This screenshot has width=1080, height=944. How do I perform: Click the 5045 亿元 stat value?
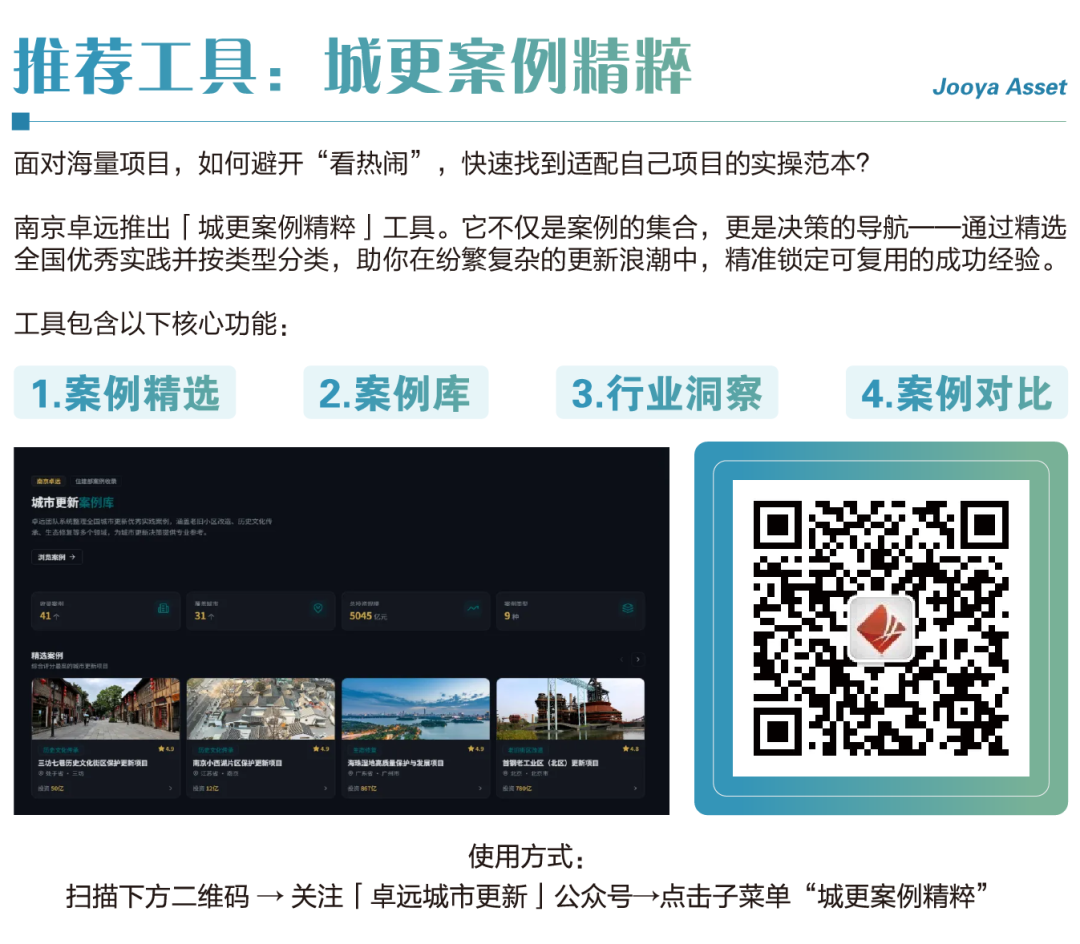368,616
